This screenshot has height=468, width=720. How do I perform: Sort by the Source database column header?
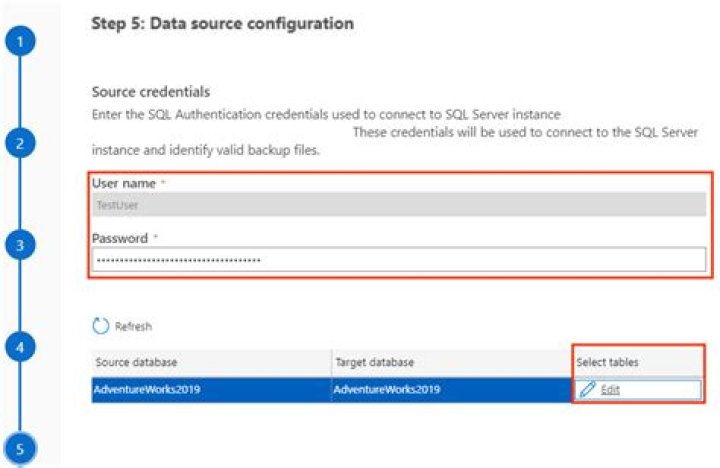136,361
